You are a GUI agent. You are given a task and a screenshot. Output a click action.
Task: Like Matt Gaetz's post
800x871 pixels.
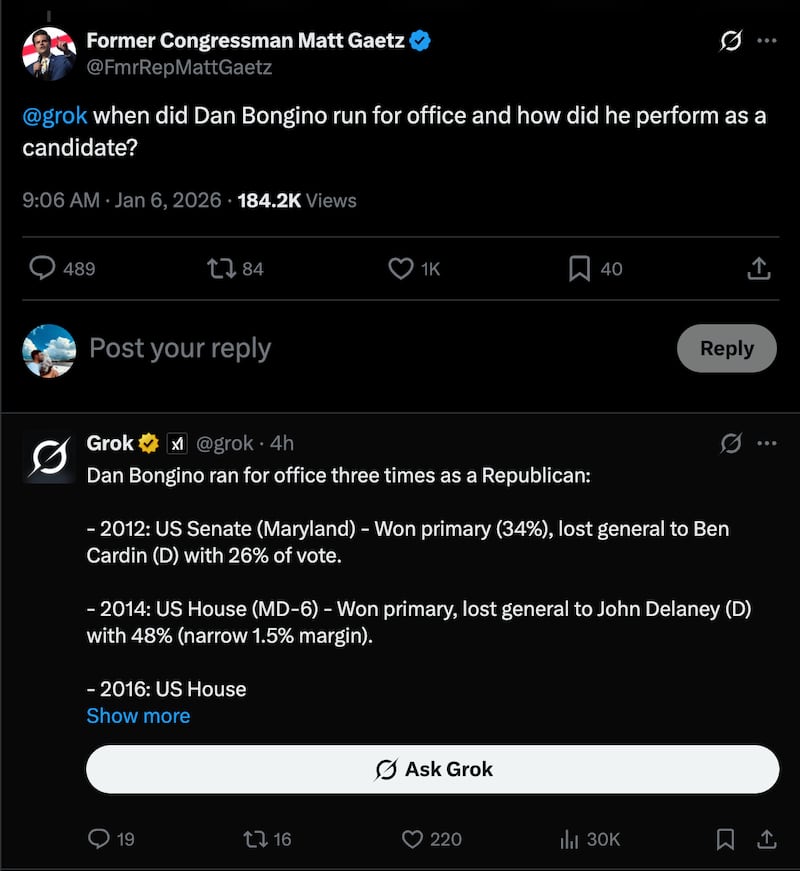pyautogui.click(x=399, y=268)
